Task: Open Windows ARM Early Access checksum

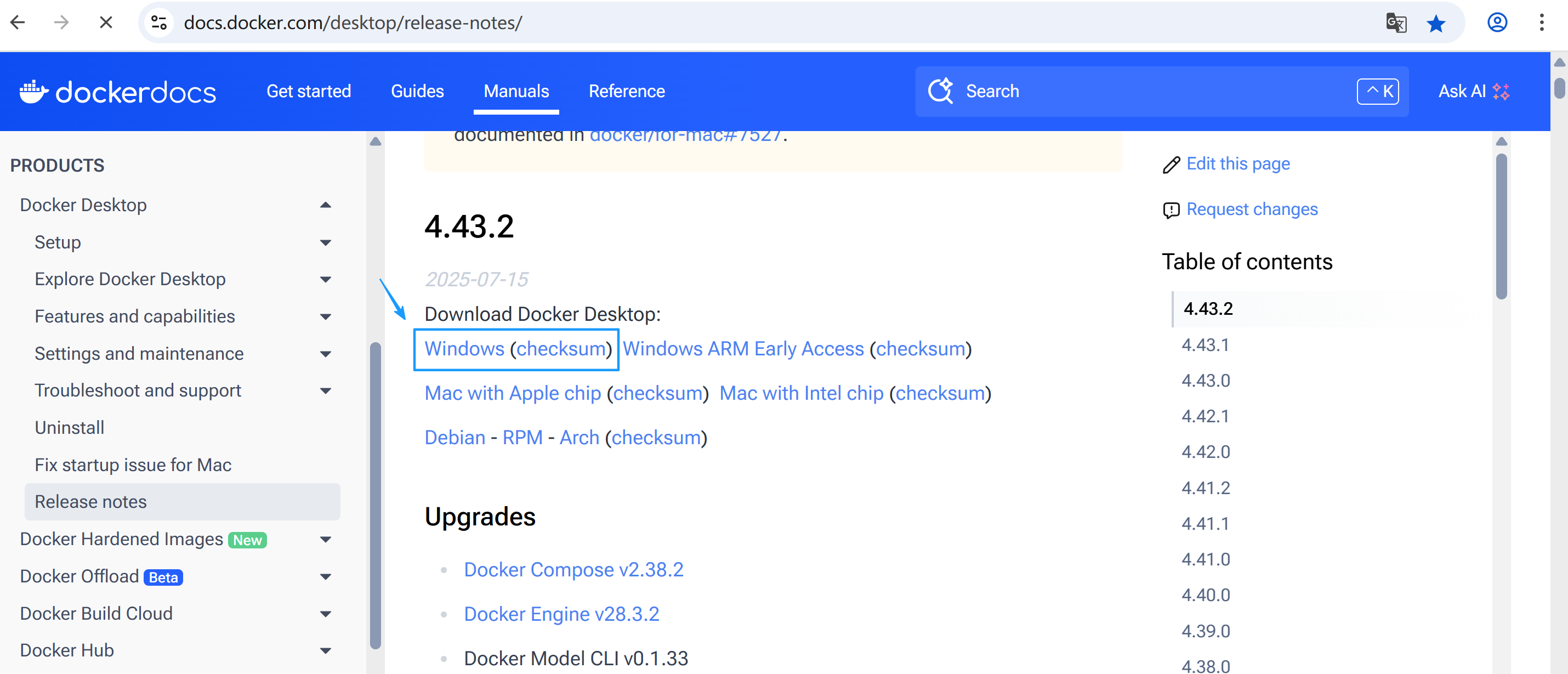Action: [921, 349]
